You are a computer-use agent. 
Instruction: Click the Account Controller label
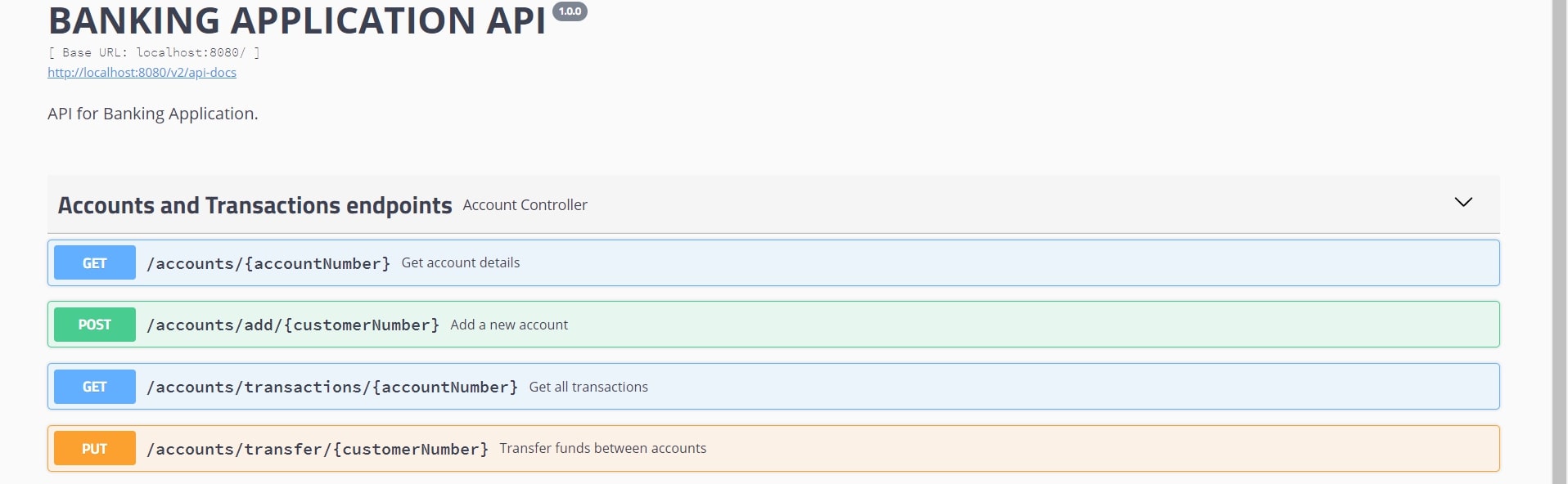(x=525, y=204)
